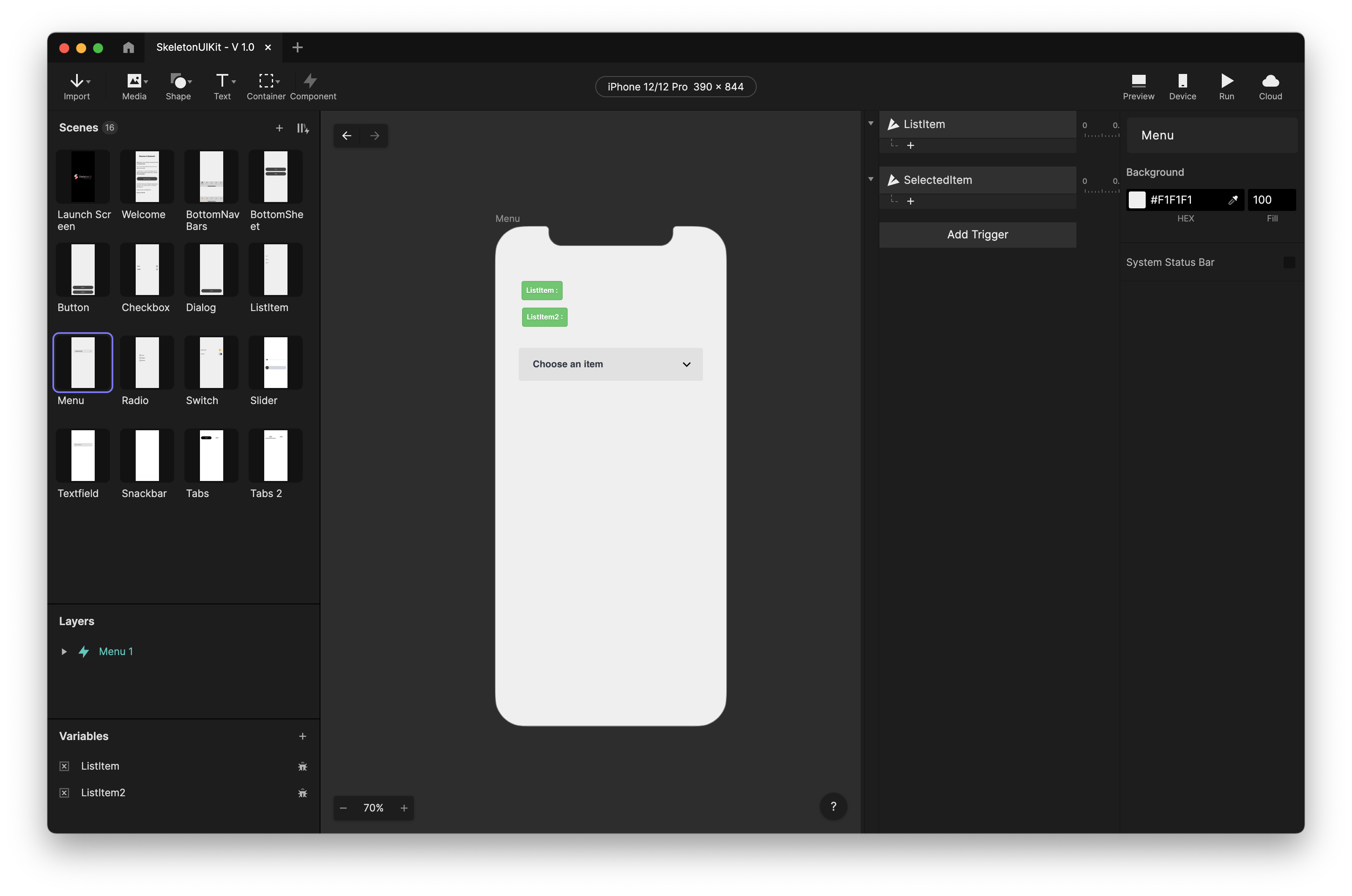Switch to SkeletonUIKit - V 1.0 tab

point(205,47)
